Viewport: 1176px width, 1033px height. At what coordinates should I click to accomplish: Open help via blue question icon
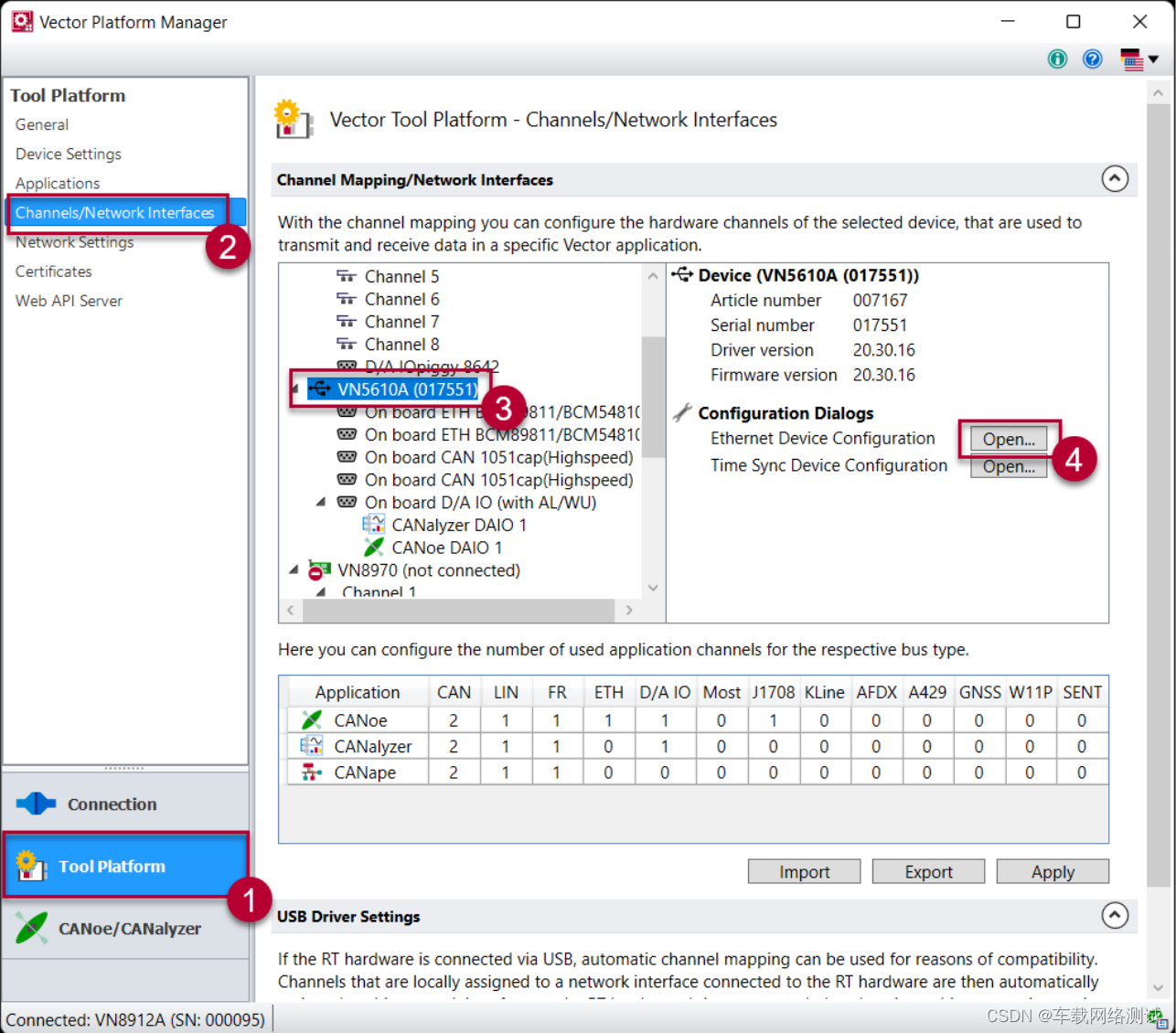coord(1092,59)
